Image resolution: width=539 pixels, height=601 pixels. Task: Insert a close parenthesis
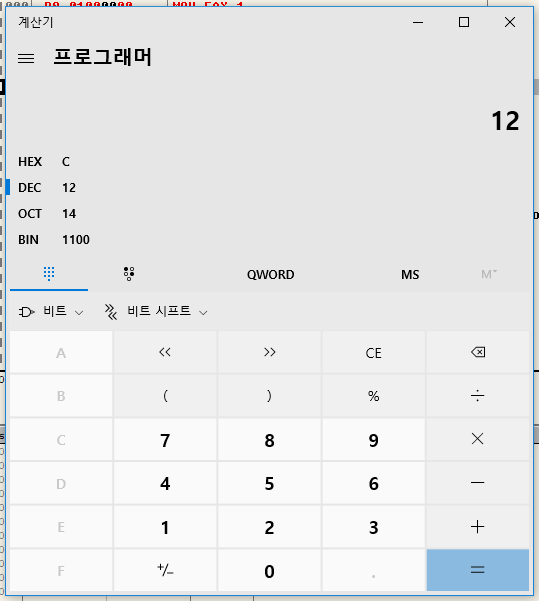(x=270, y=396)
